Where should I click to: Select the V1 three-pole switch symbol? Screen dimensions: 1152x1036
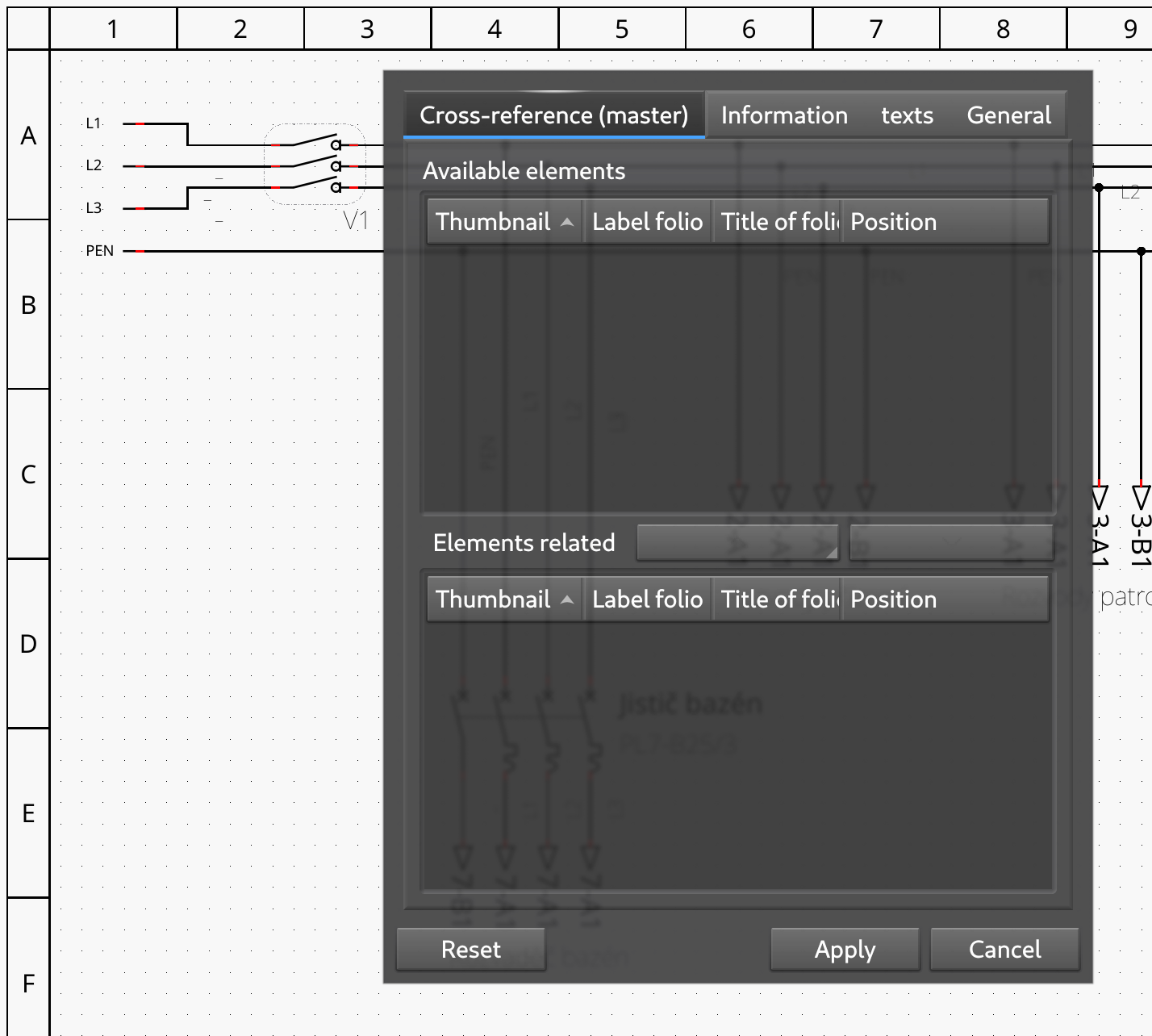pyautogui.click(x=315, y=165)
